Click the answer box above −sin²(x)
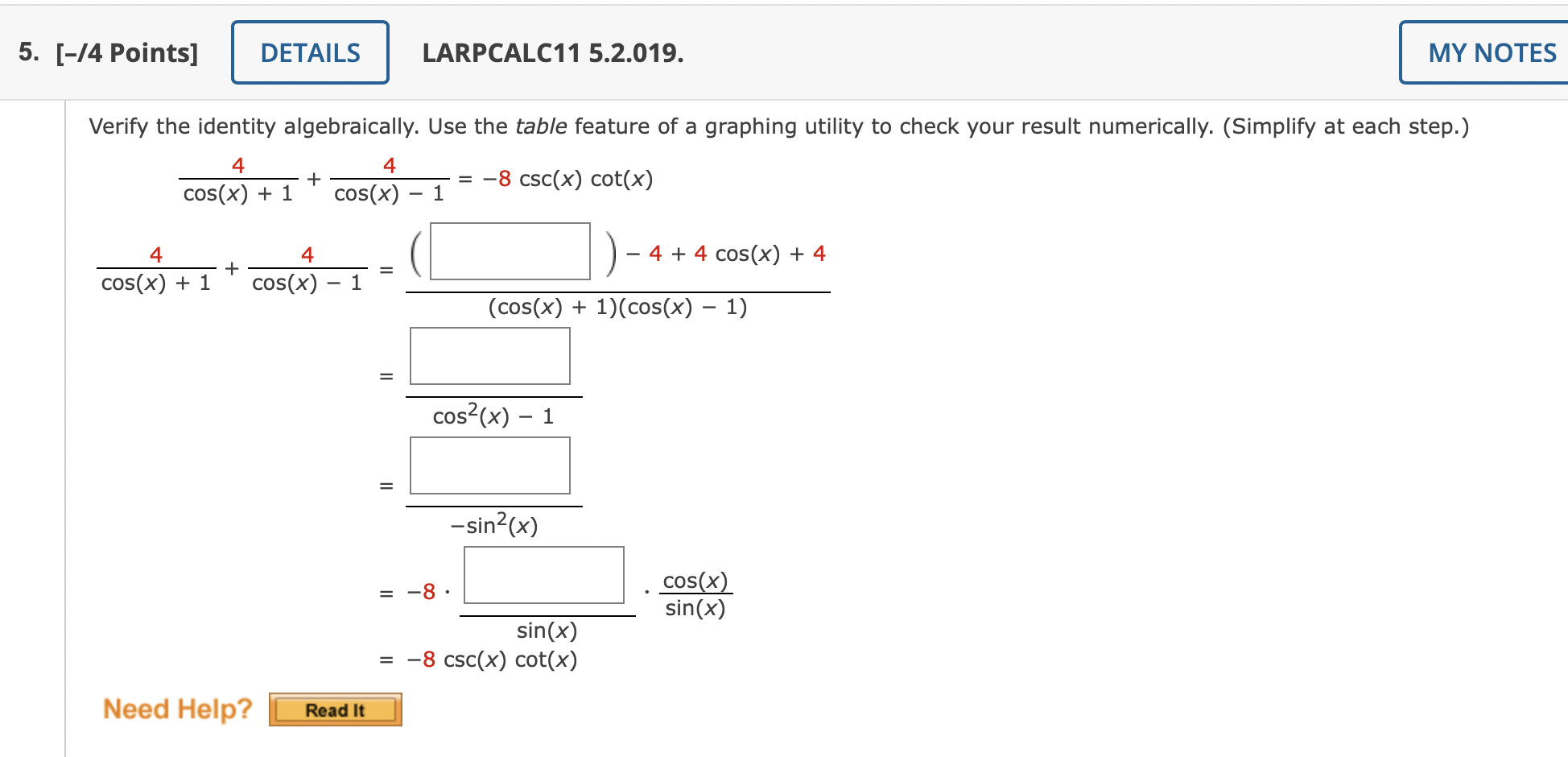The width and height of the screenshot is (1568, 757). point(490,465)
